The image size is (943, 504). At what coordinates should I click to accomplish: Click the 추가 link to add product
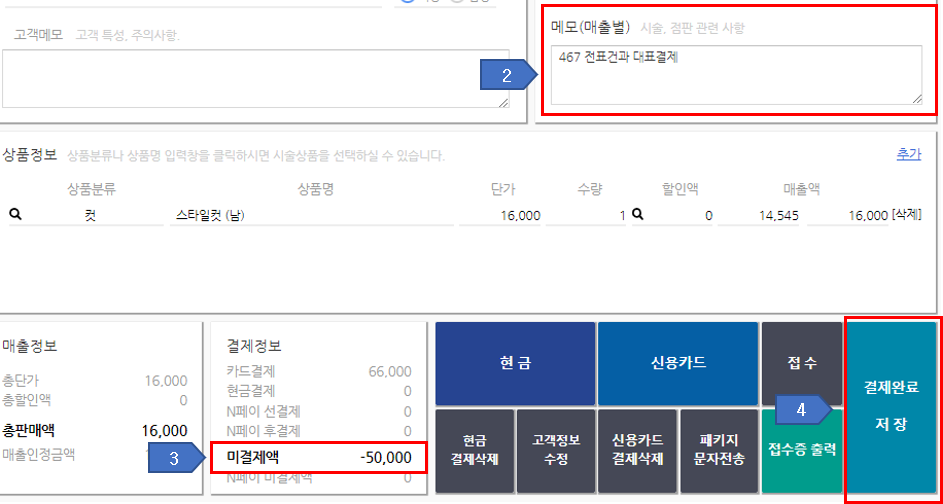pos(909,155)
